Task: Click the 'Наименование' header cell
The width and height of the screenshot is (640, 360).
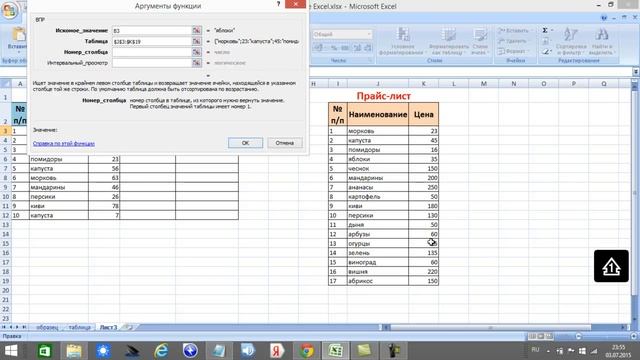Action: point(378,114)
